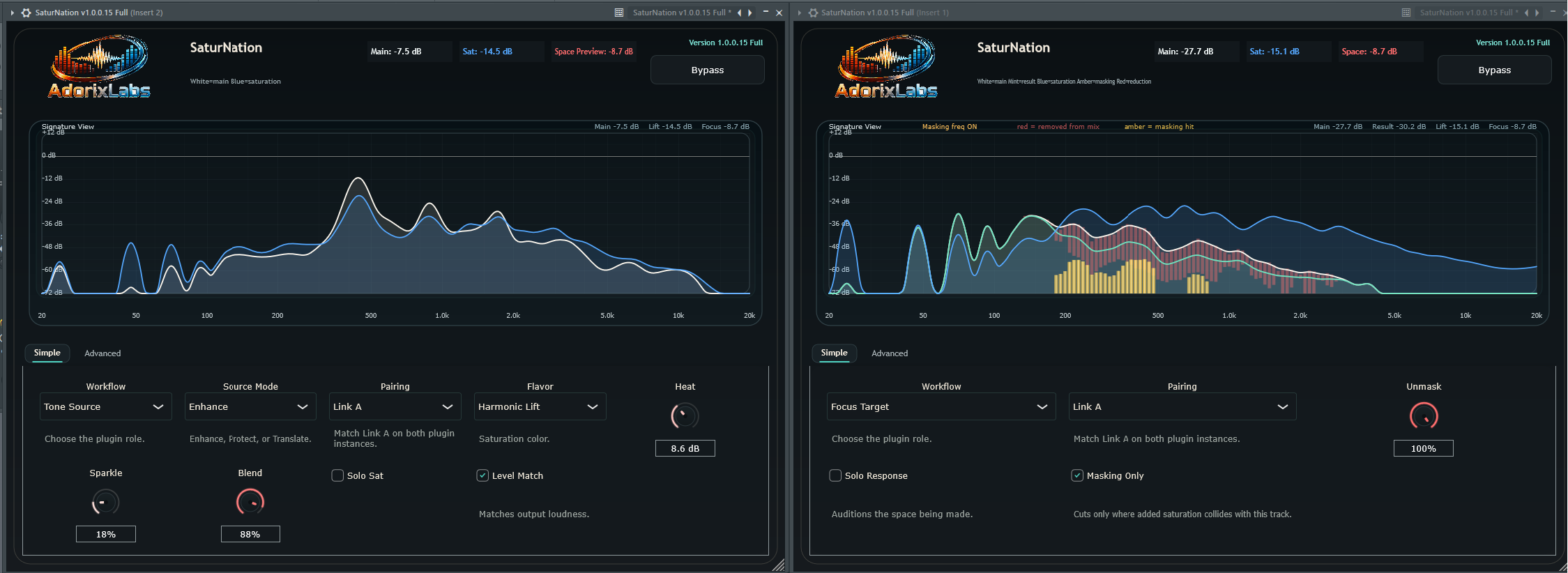Click the Bypass button in Insert 1 plugin
This screenshot has width=1568, height=573.
[1495, 70]
